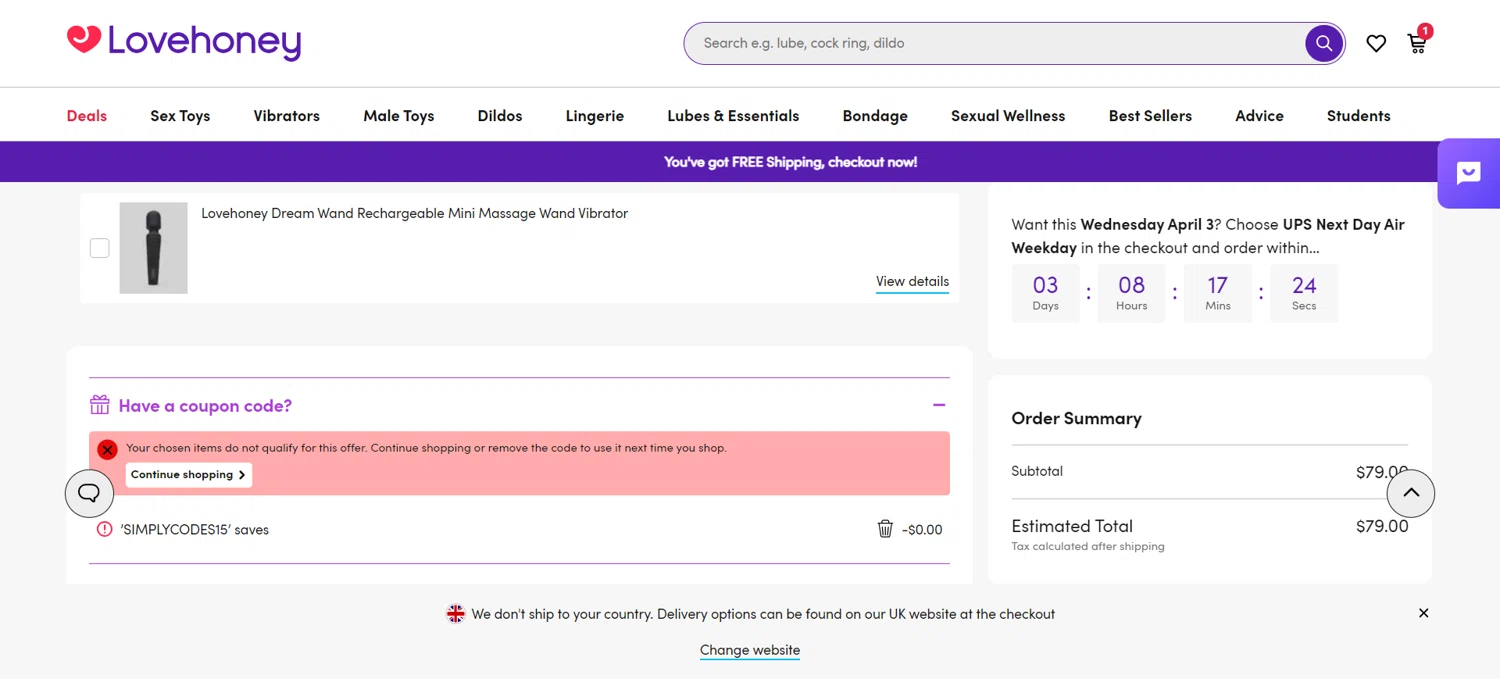The width and height of the screenshot is (1500, 679).
Task: Open the purple chat widget on right edge
Action: [1468, 173]
